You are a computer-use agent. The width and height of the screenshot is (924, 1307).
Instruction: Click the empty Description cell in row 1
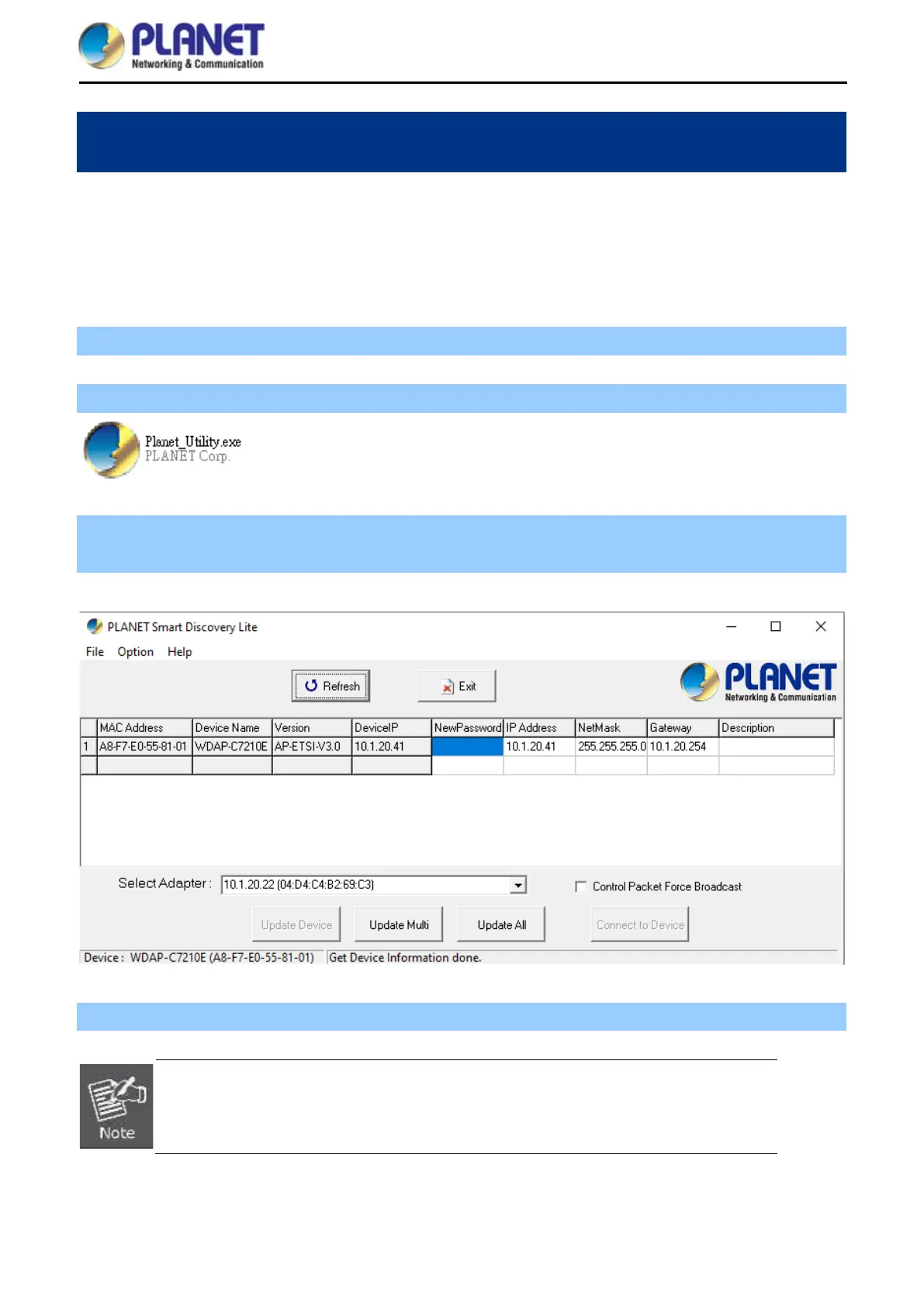776,747
